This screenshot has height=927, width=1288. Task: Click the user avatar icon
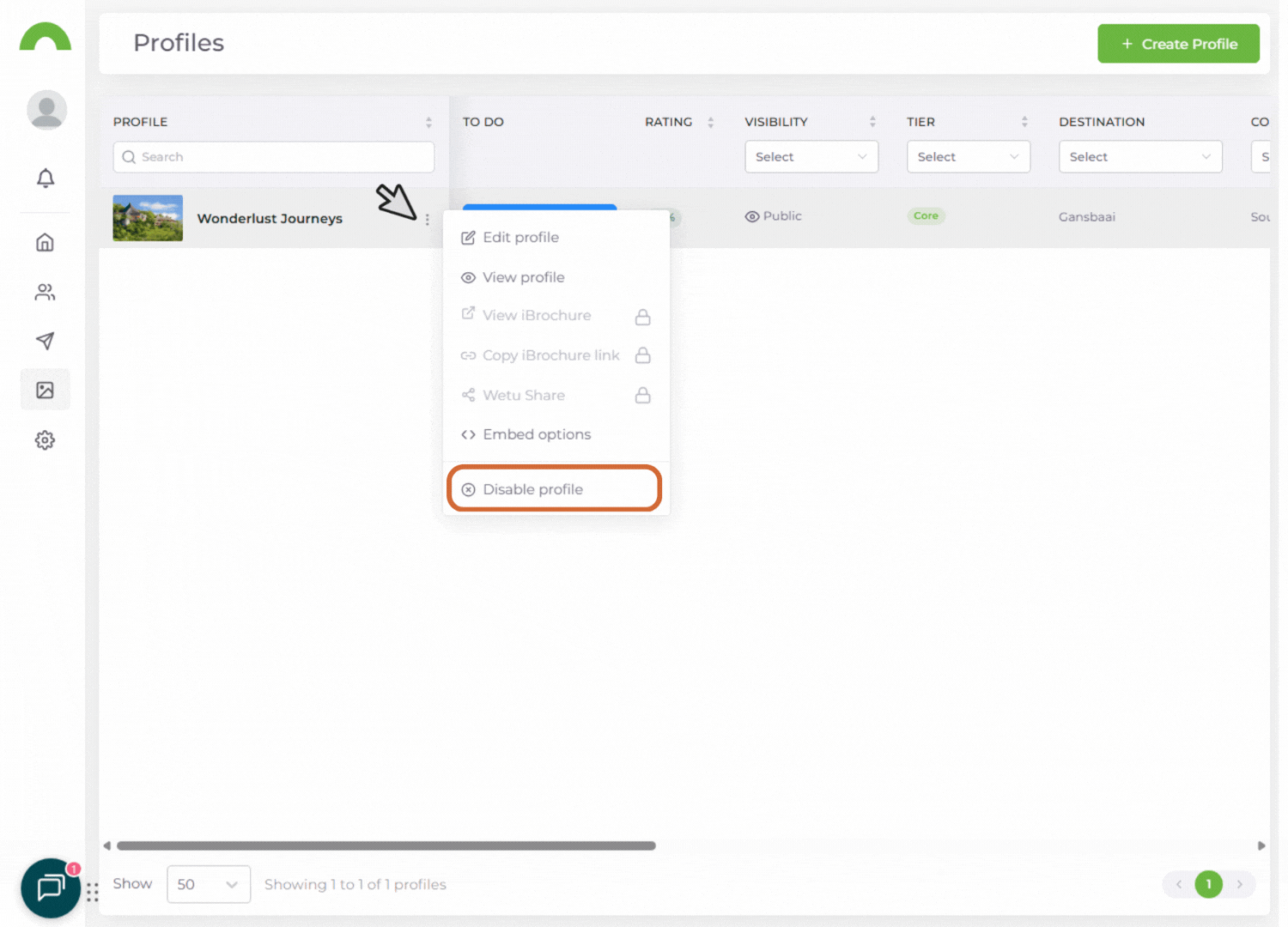coord(46,110)
